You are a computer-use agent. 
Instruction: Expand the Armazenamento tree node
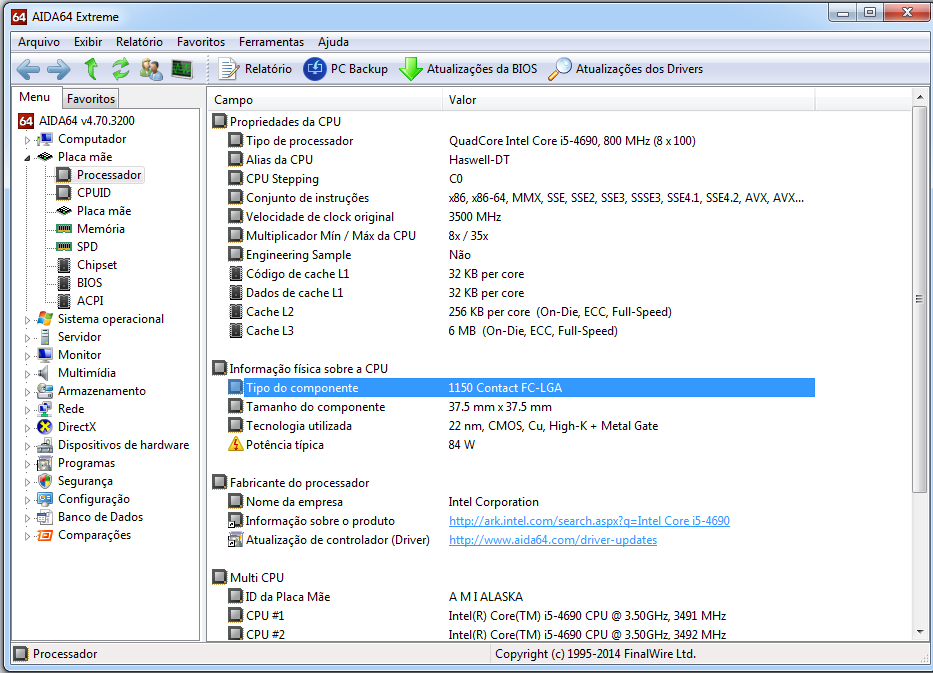pos(27,392)
